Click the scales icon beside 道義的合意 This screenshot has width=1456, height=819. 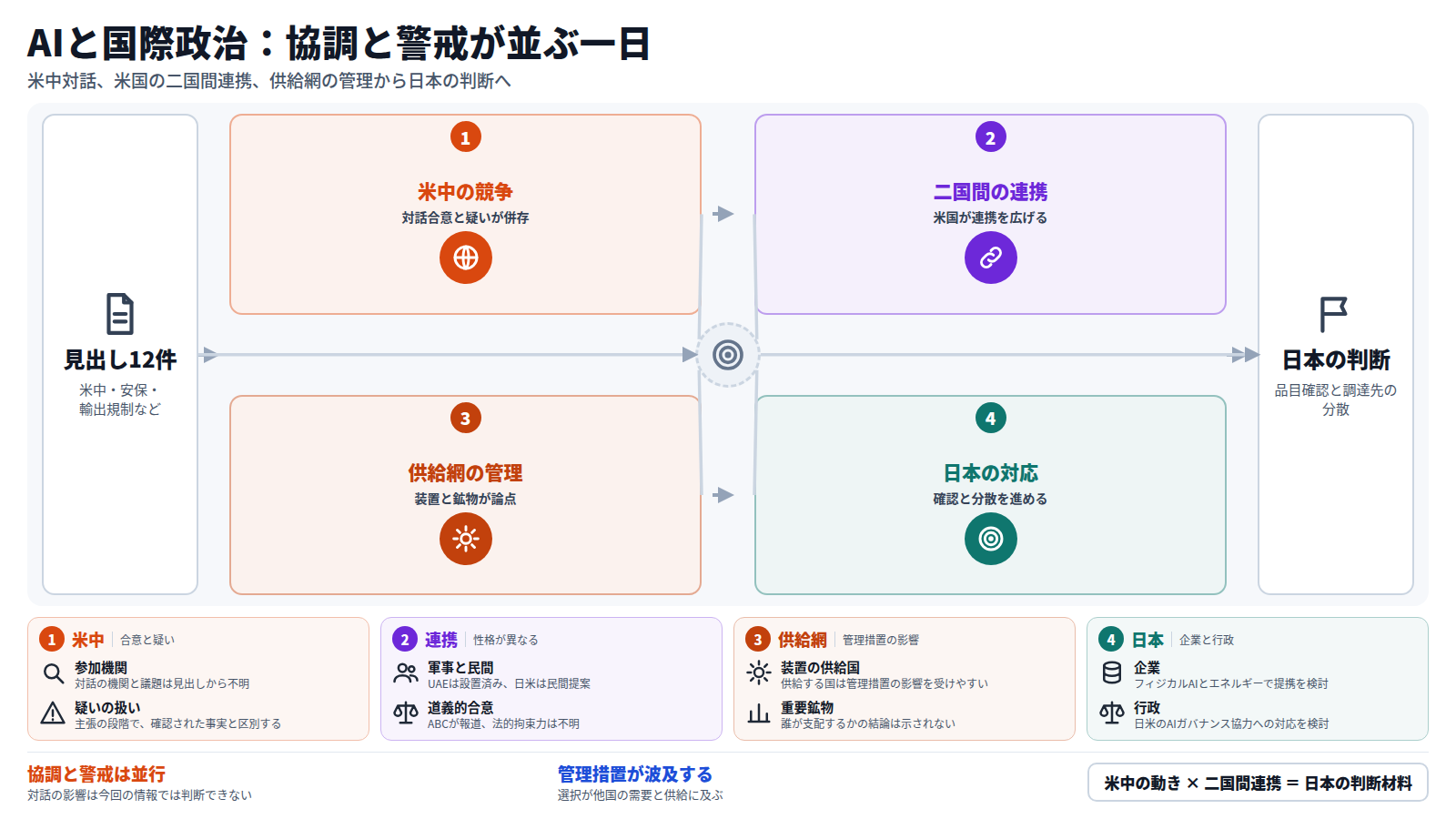tap(406, 713)
